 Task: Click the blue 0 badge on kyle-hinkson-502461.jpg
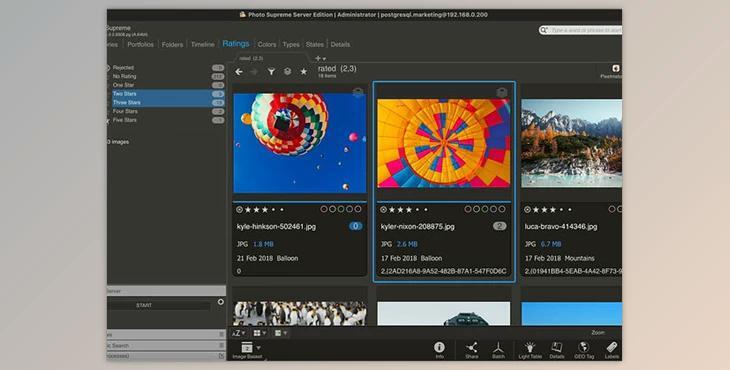[x=356, y=226]
